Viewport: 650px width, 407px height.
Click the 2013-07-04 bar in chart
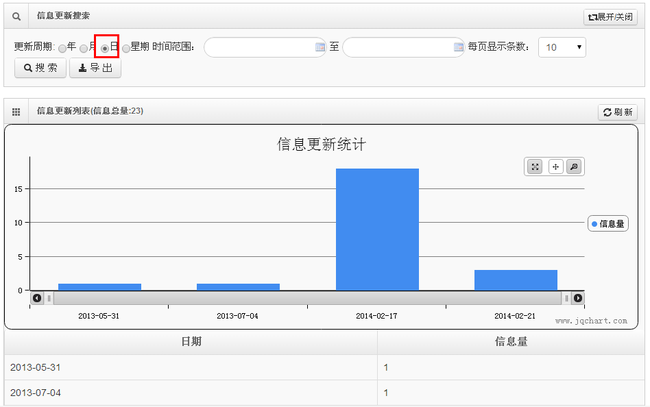(238, 287)
